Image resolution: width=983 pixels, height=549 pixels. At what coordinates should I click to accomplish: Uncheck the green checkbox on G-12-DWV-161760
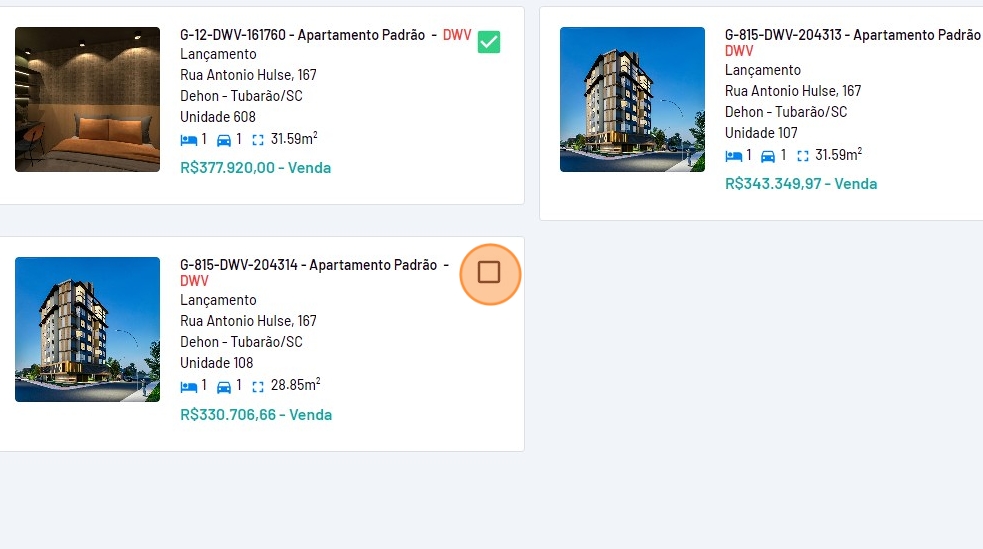[489, 42]
